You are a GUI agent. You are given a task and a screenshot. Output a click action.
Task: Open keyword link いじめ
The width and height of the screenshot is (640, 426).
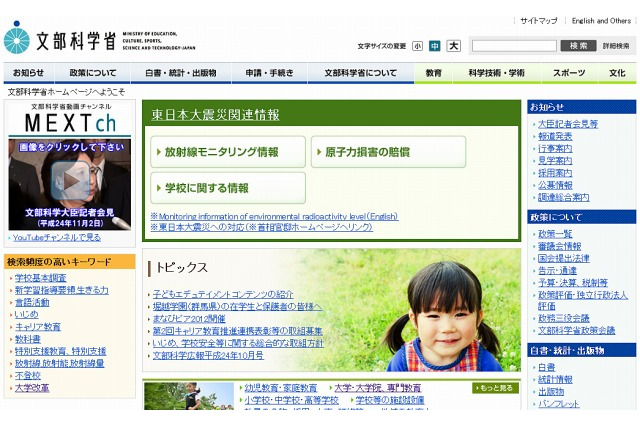[26, 314]
